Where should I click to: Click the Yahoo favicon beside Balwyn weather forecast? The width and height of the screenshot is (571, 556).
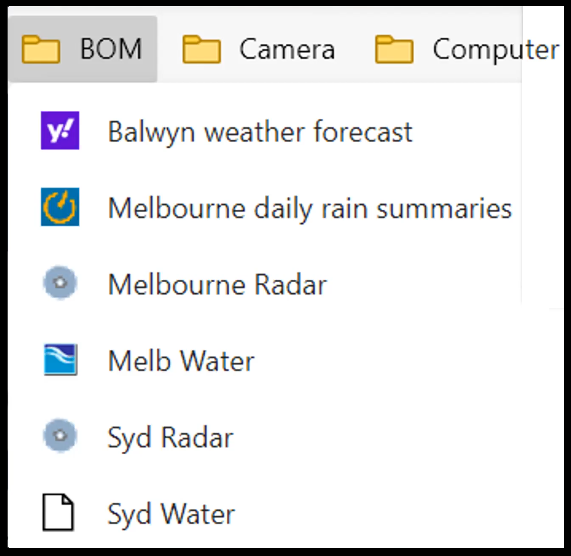pos(60,130)
